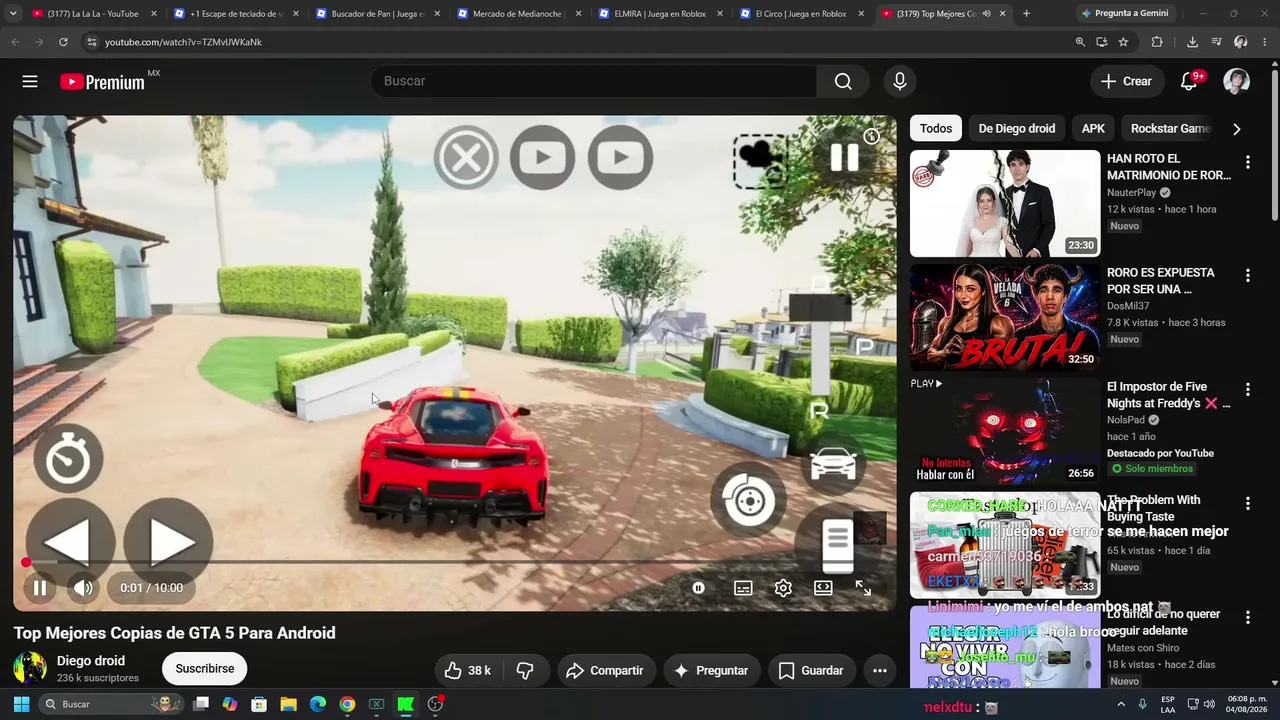The height and width of the screenshot is (720, 1280).
Task: Open the Chrome extensions puzzle icon
Action: coord(1157,42)
